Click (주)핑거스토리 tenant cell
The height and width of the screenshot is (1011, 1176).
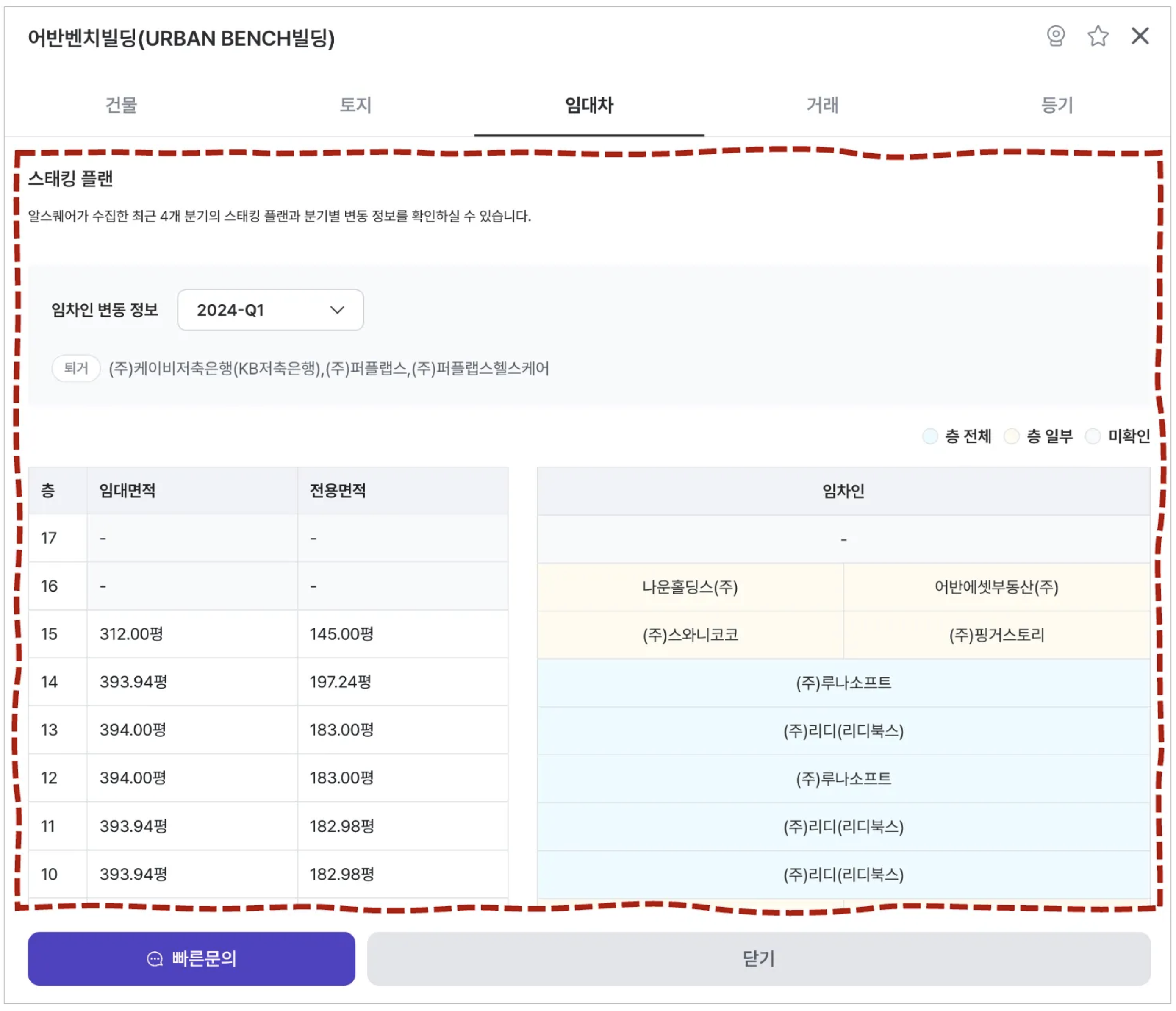click(x=996, y=635)
